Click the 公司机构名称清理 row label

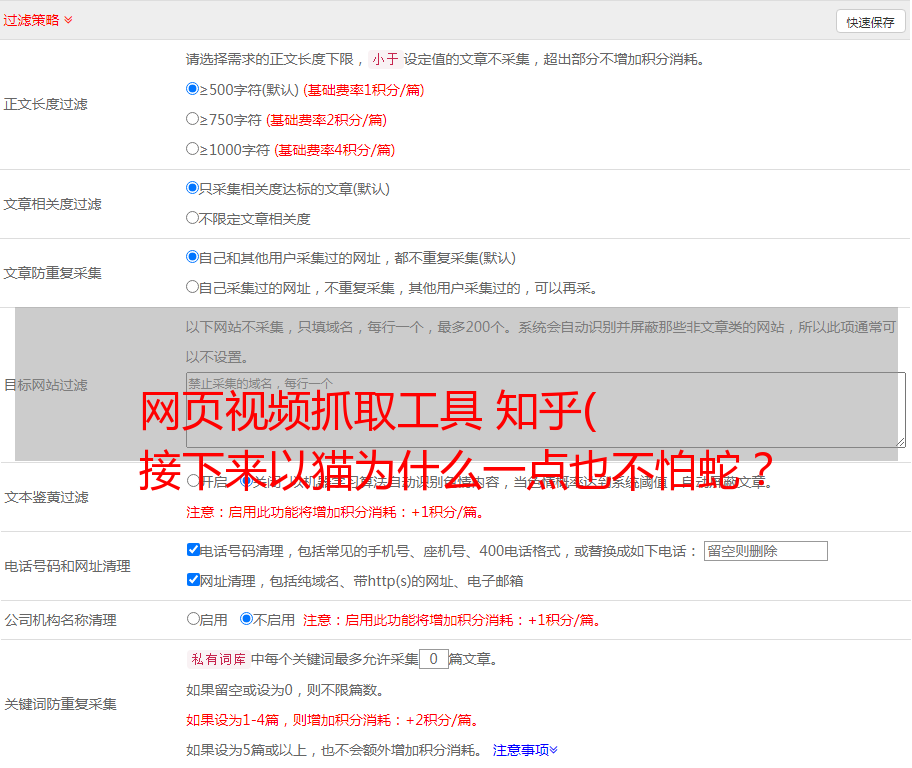[x=60, y=620]
